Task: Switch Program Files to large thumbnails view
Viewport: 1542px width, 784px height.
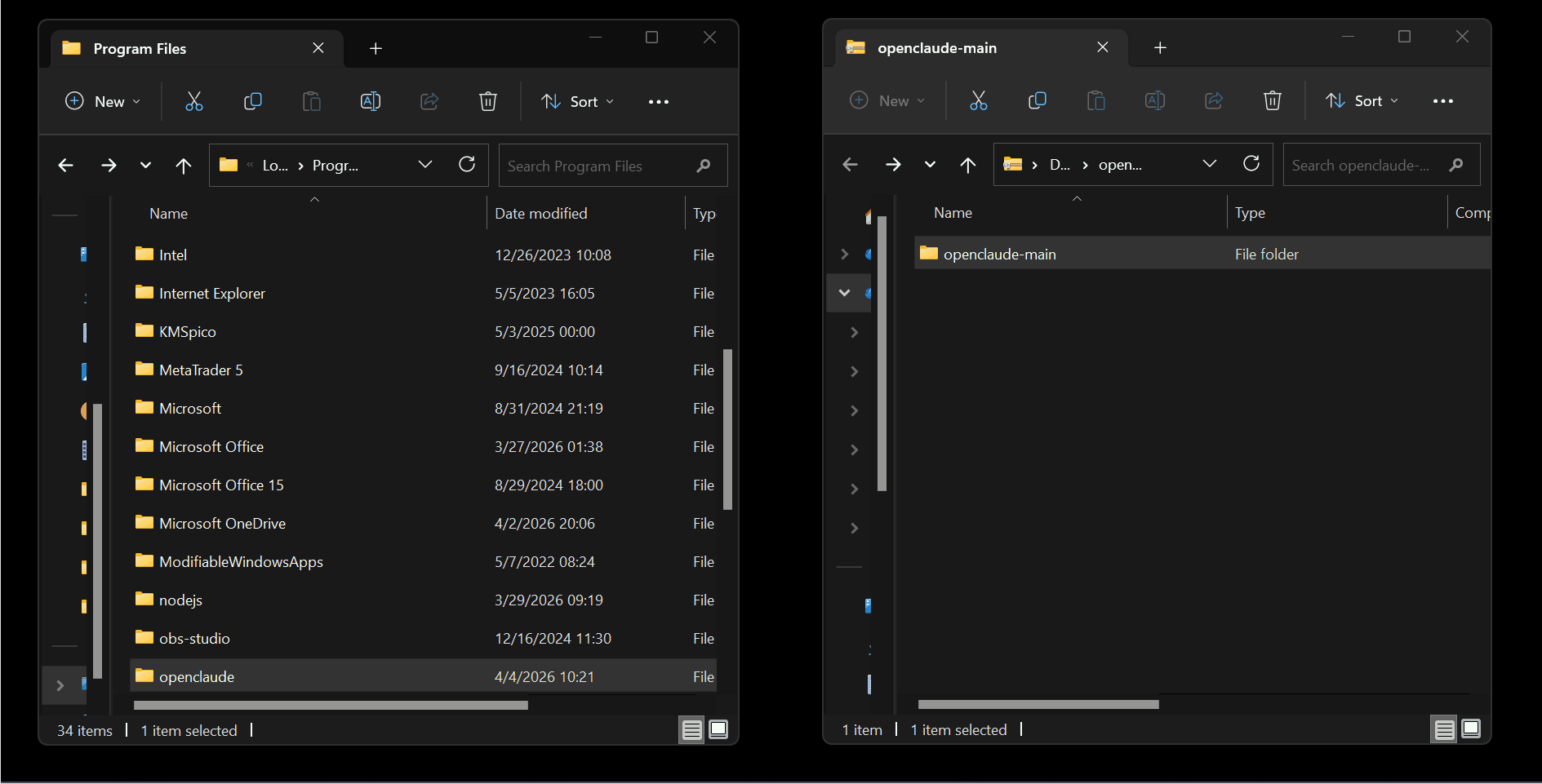Action: [718, 729]
